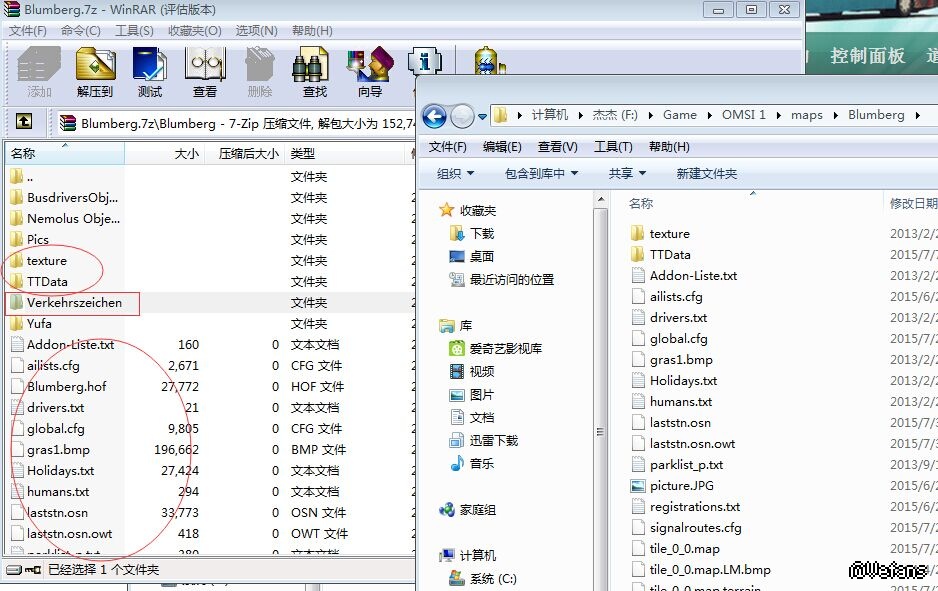
Task: Select the Verkehrszeichen folder in the archive
Action: [74, 302]
